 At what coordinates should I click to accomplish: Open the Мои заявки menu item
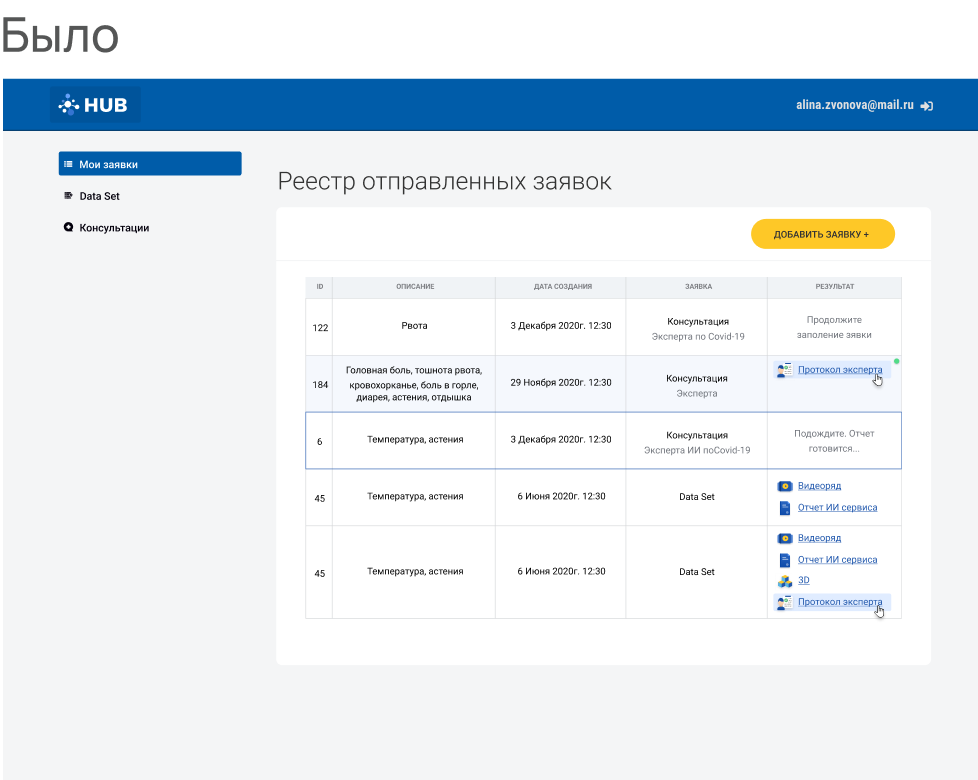[150, 164]
